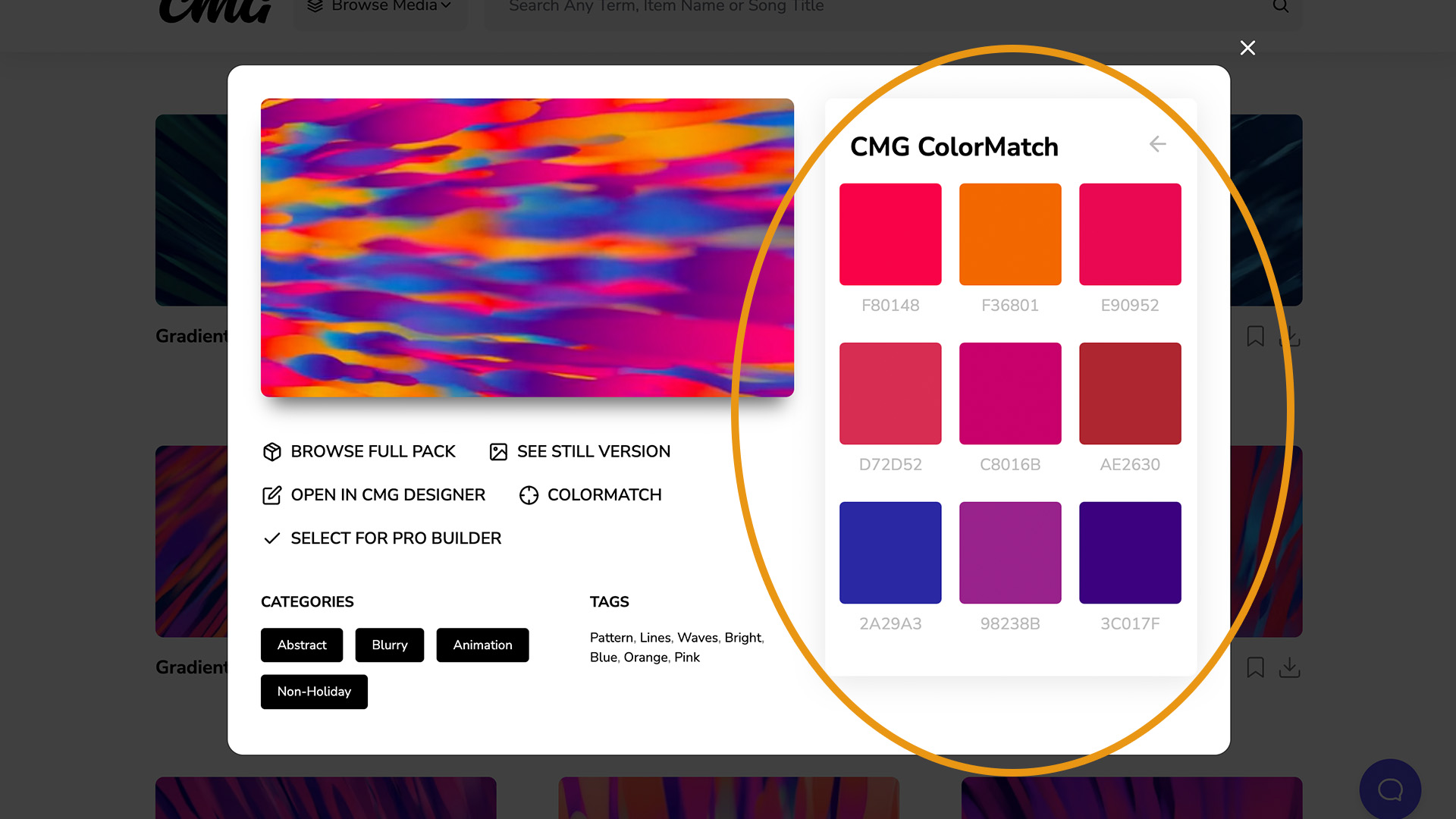Click the D72D52 hex code text
This screenshot has height=819, width=1456.
click(x=890, y=465)
